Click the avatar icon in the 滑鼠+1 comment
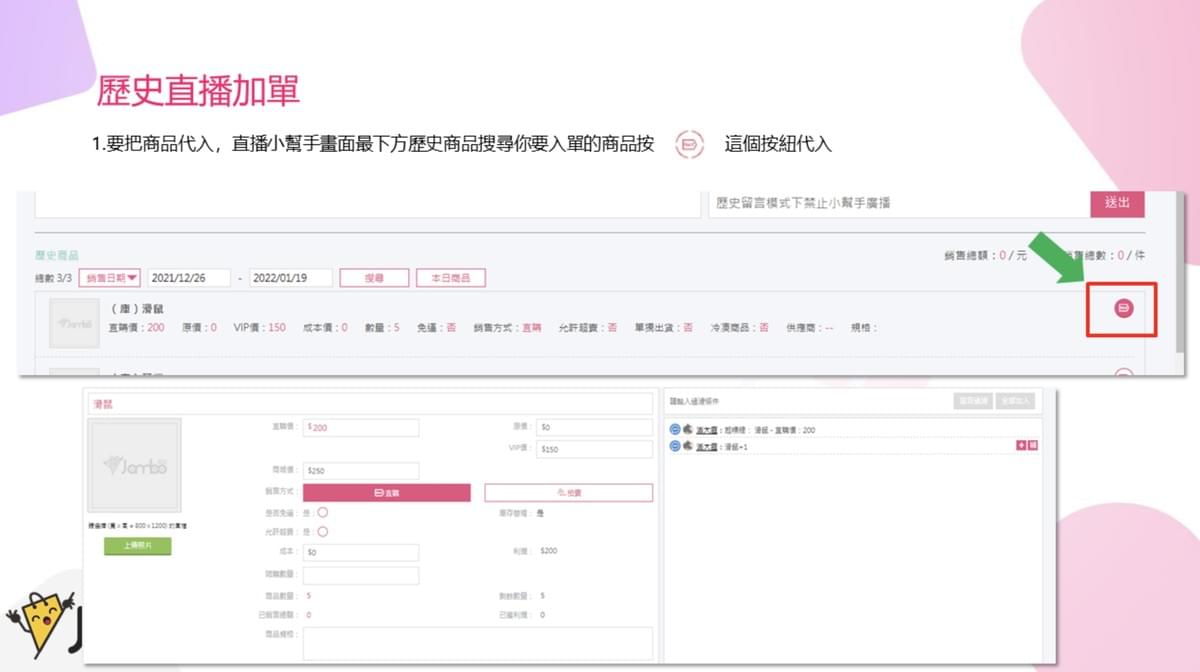This screenshot has width=1200, height=672. point(688,445)
